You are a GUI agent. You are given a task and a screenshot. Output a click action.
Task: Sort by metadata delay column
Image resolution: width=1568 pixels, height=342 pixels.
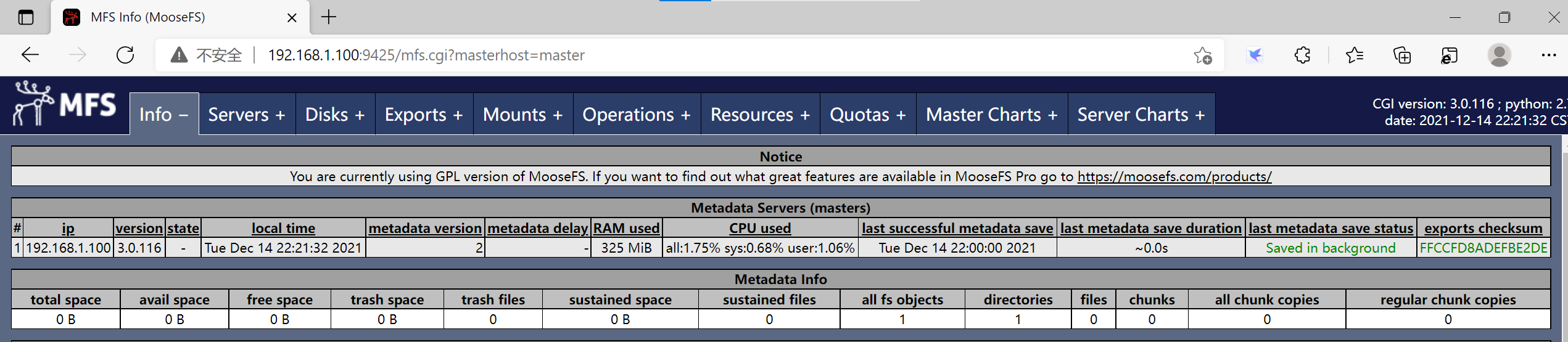(537, 229)
